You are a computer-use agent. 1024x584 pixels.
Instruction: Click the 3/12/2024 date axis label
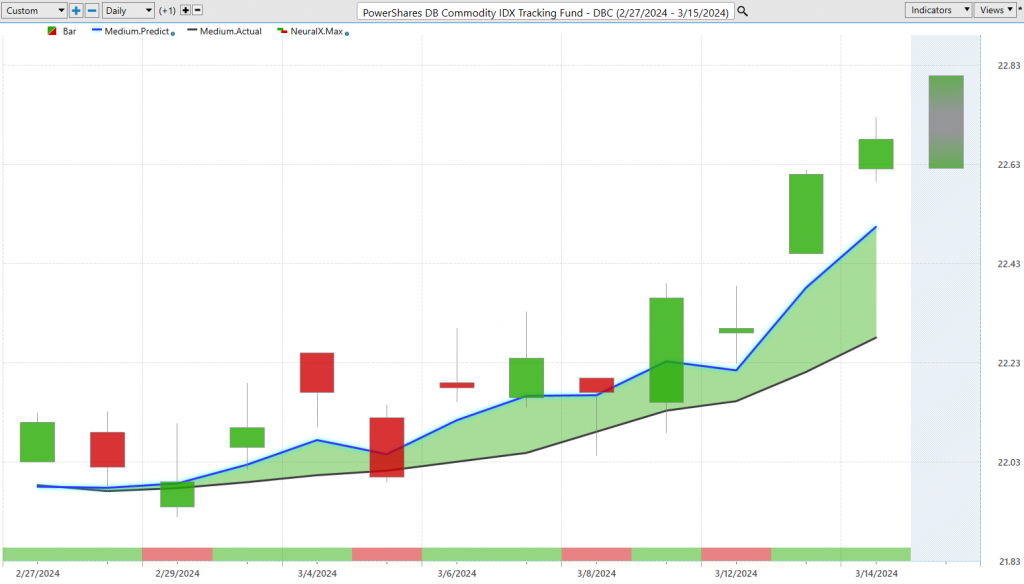(x=736, y=574)
